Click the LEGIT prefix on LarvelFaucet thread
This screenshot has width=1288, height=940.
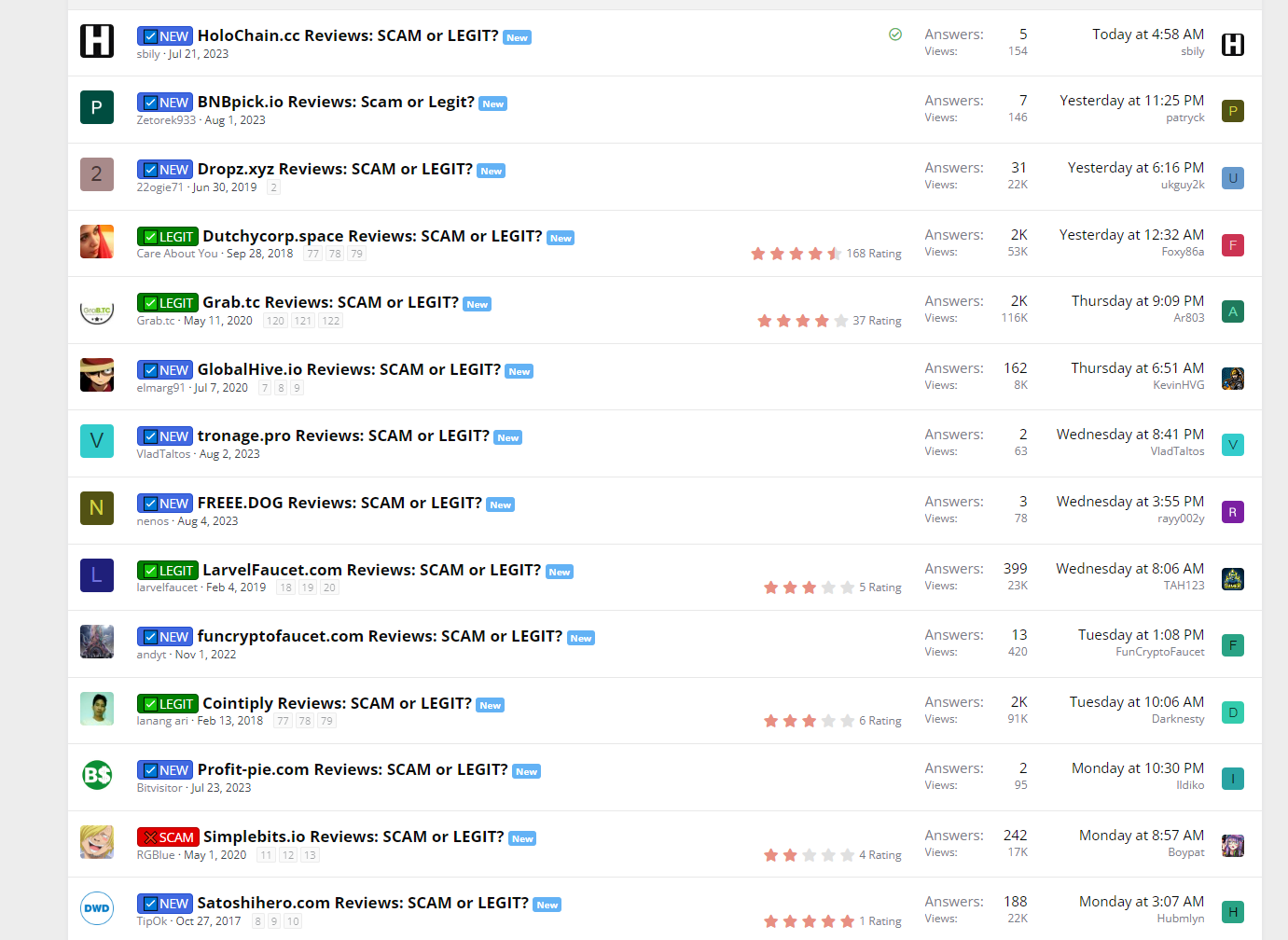click(168, 571)
